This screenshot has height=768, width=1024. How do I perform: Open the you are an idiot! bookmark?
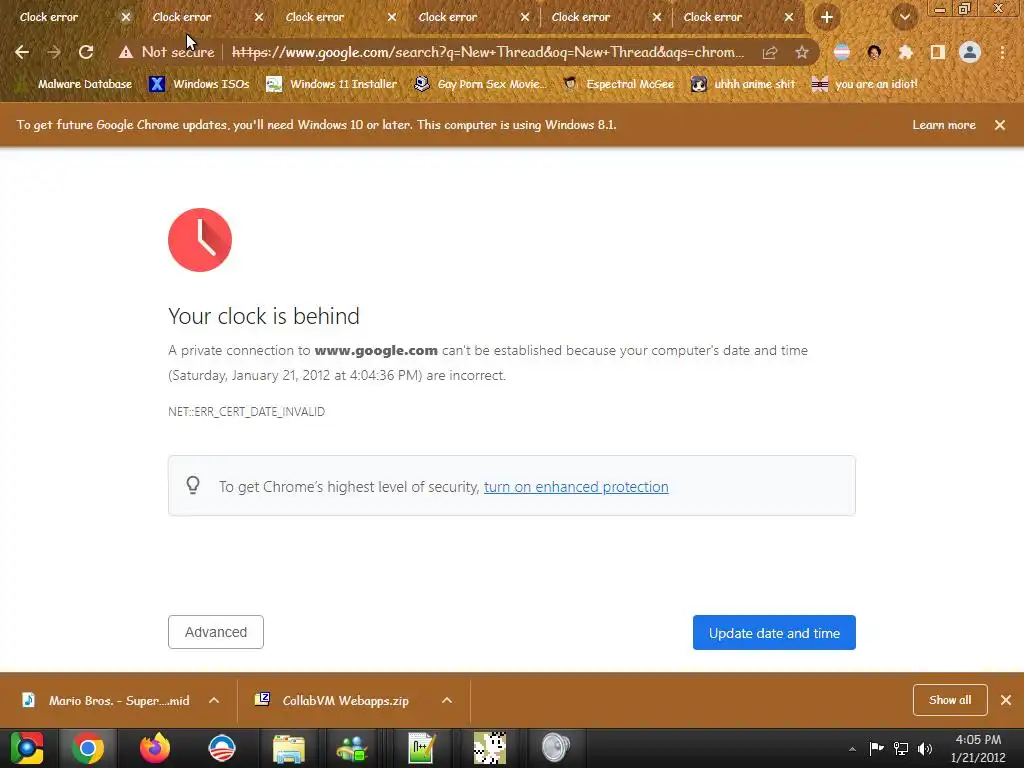point(865,84)
